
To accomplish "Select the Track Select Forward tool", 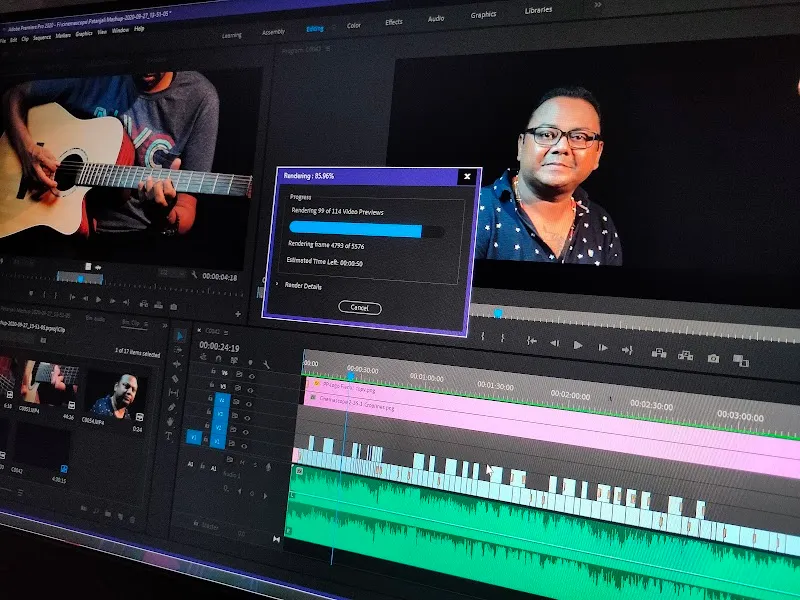I will tap(178, 351).
